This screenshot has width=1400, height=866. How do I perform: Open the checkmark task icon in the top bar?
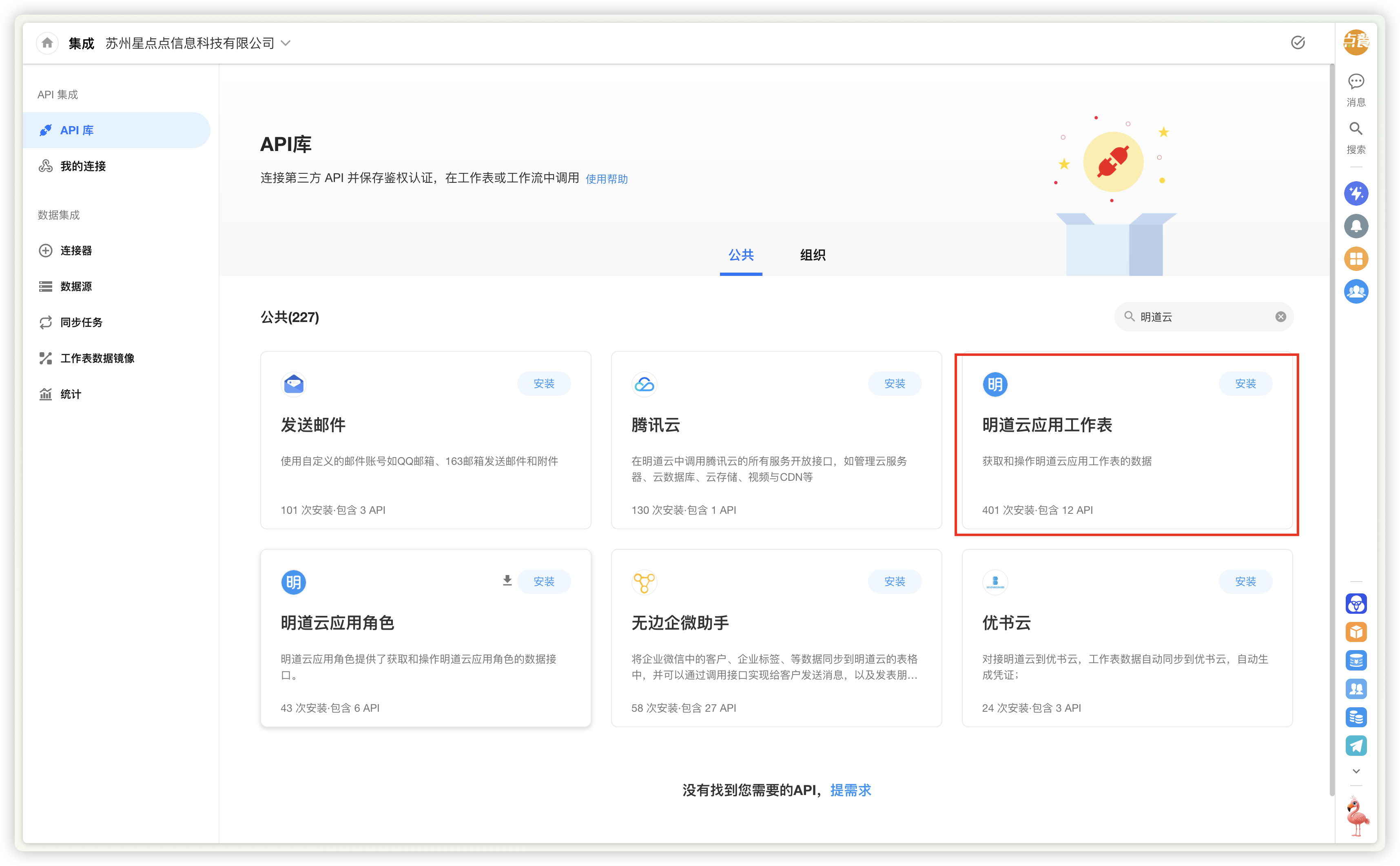pyautogui.click(x=1298, y=42)
